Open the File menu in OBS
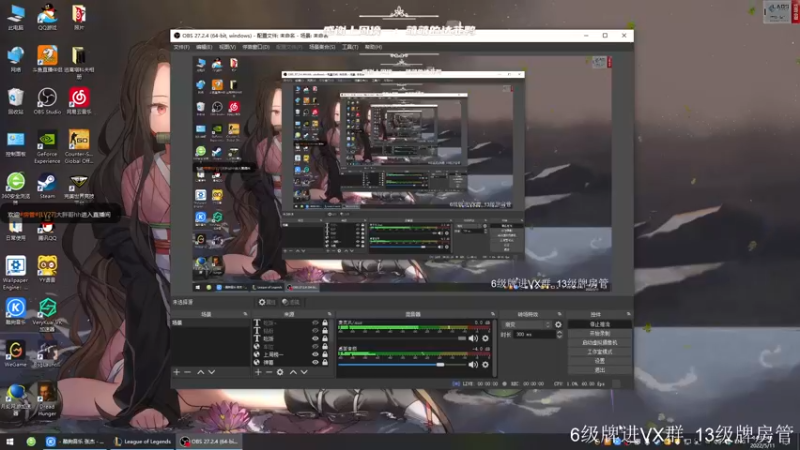Viewport: 800px width, 450px height. (181, 47)
